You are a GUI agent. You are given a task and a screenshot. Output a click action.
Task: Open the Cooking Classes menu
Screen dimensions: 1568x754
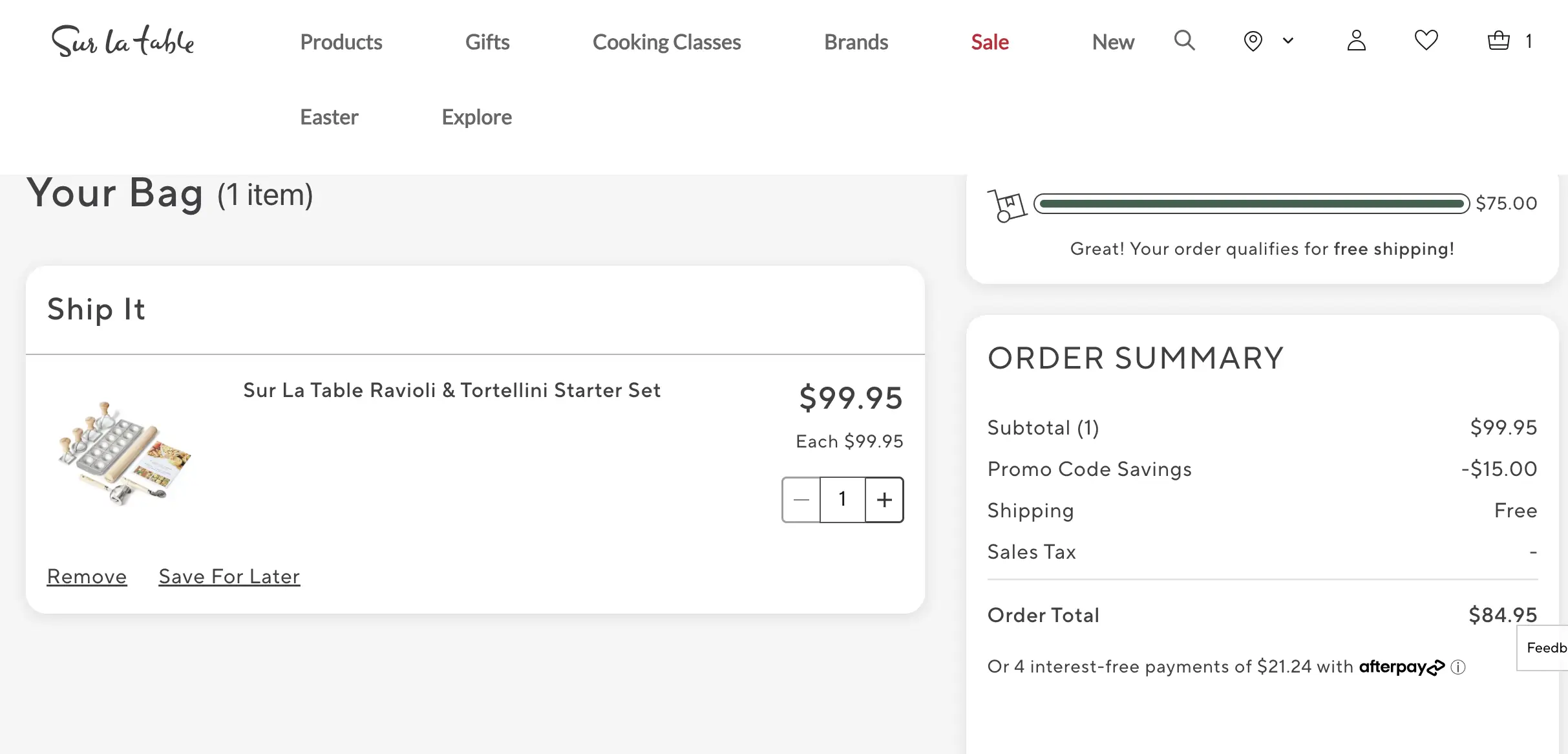[x=666, y=42]
